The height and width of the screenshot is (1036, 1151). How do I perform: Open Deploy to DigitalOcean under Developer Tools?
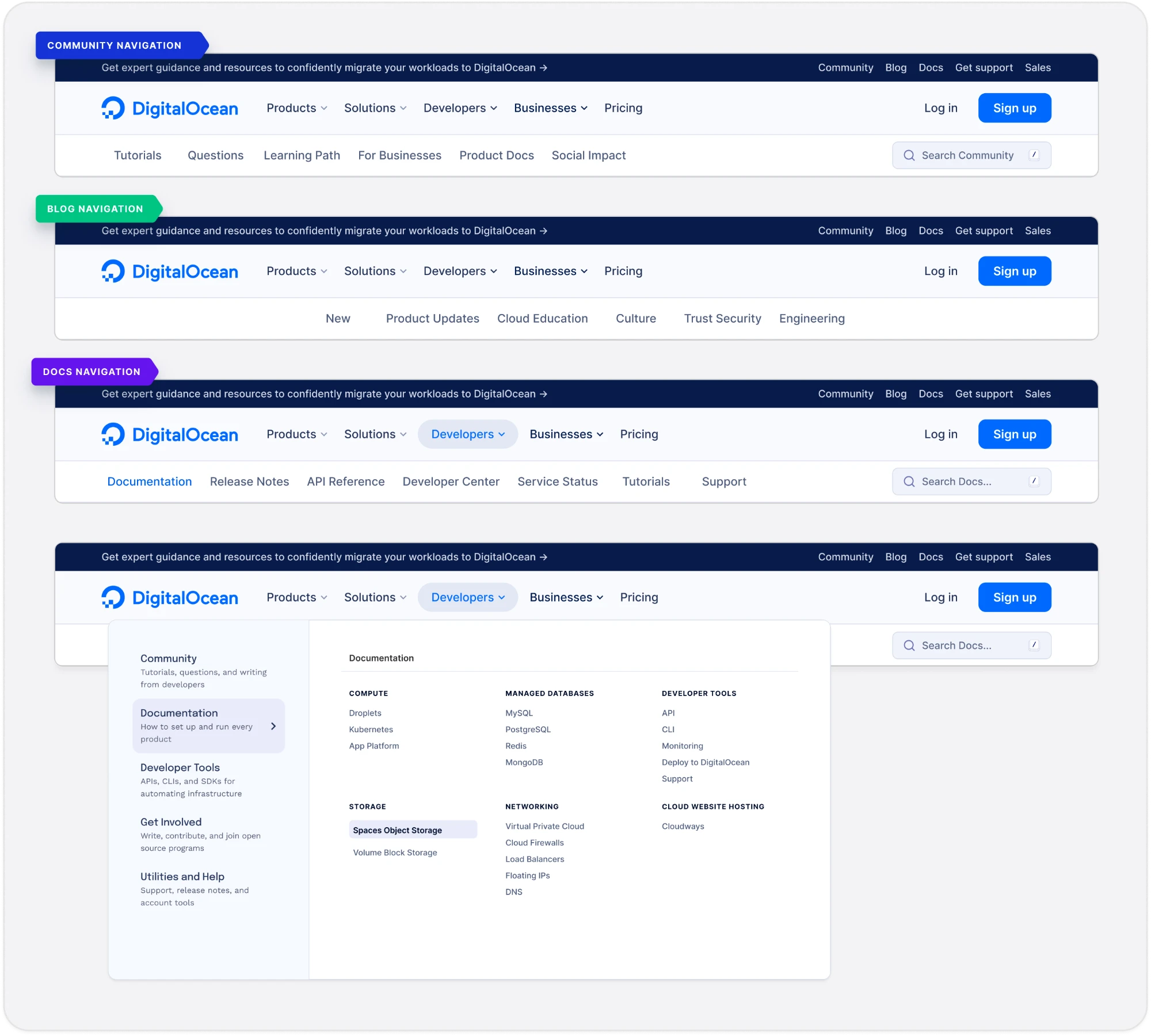point(706,762)
